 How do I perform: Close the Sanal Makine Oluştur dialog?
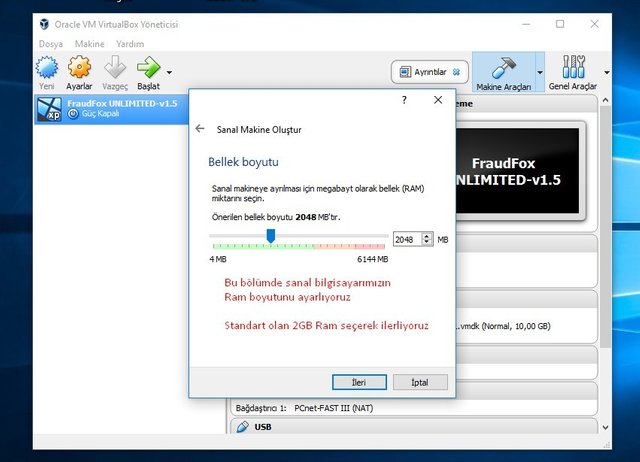(438, 100)
